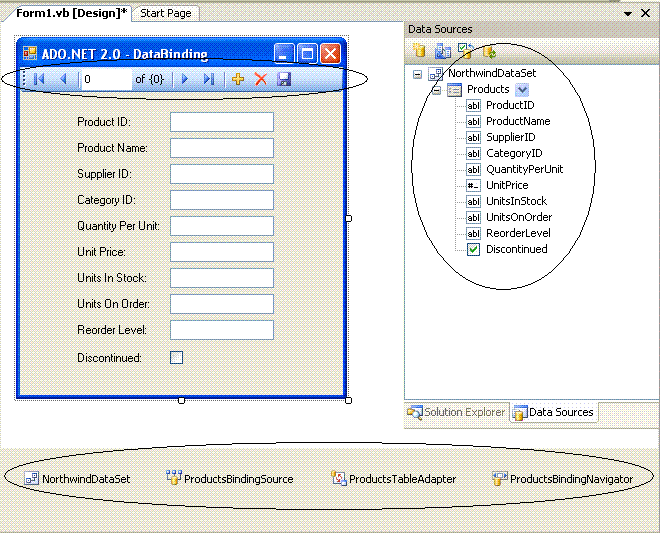Image resolution: width=660 pixels, height=533 pixels.
Task: Click the UnitPrice numeric field icon
Action: click(474, 185)
